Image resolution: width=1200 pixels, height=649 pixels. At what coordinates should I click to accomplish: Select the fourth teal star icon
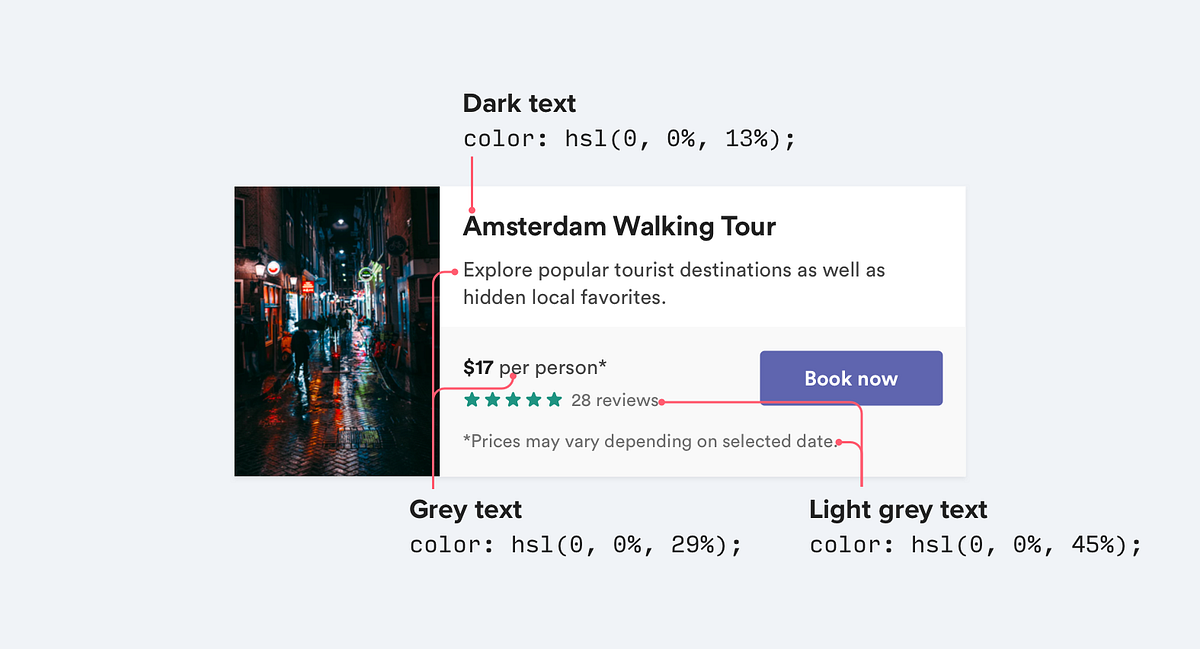(x=533, y=399)
